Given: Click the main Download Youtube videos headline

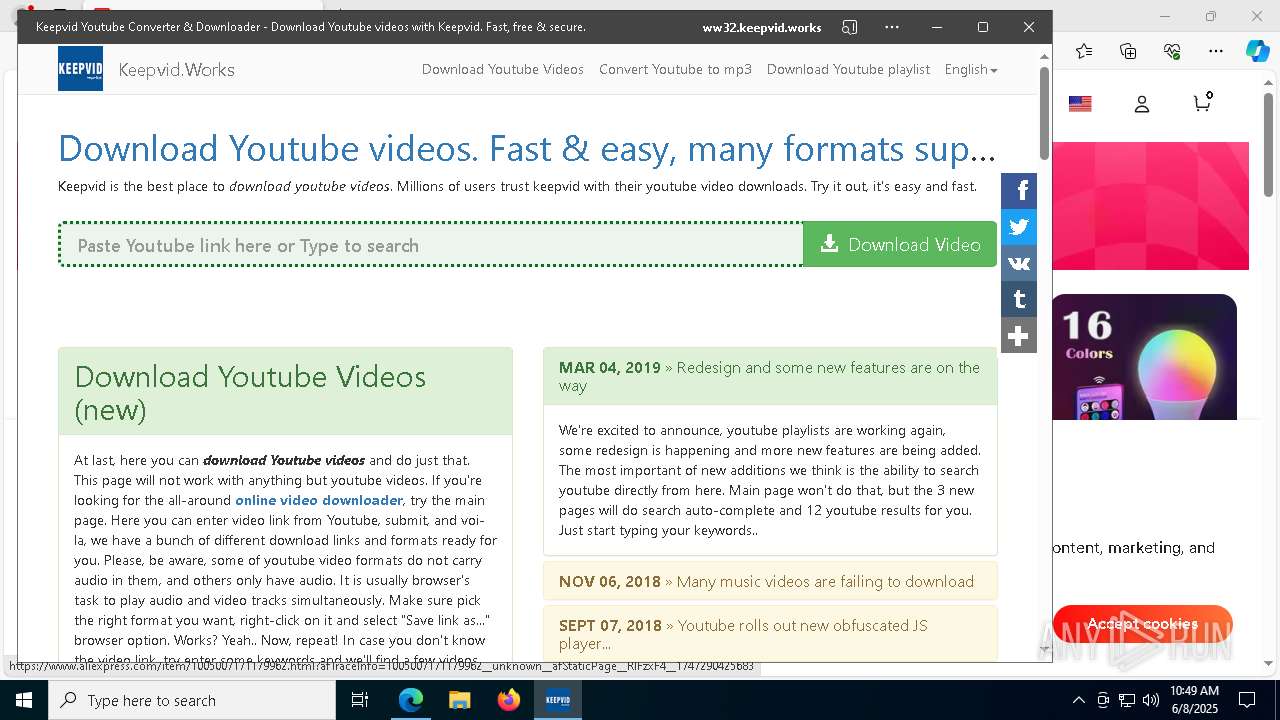Looking at the screenshot, I should 527,149.
